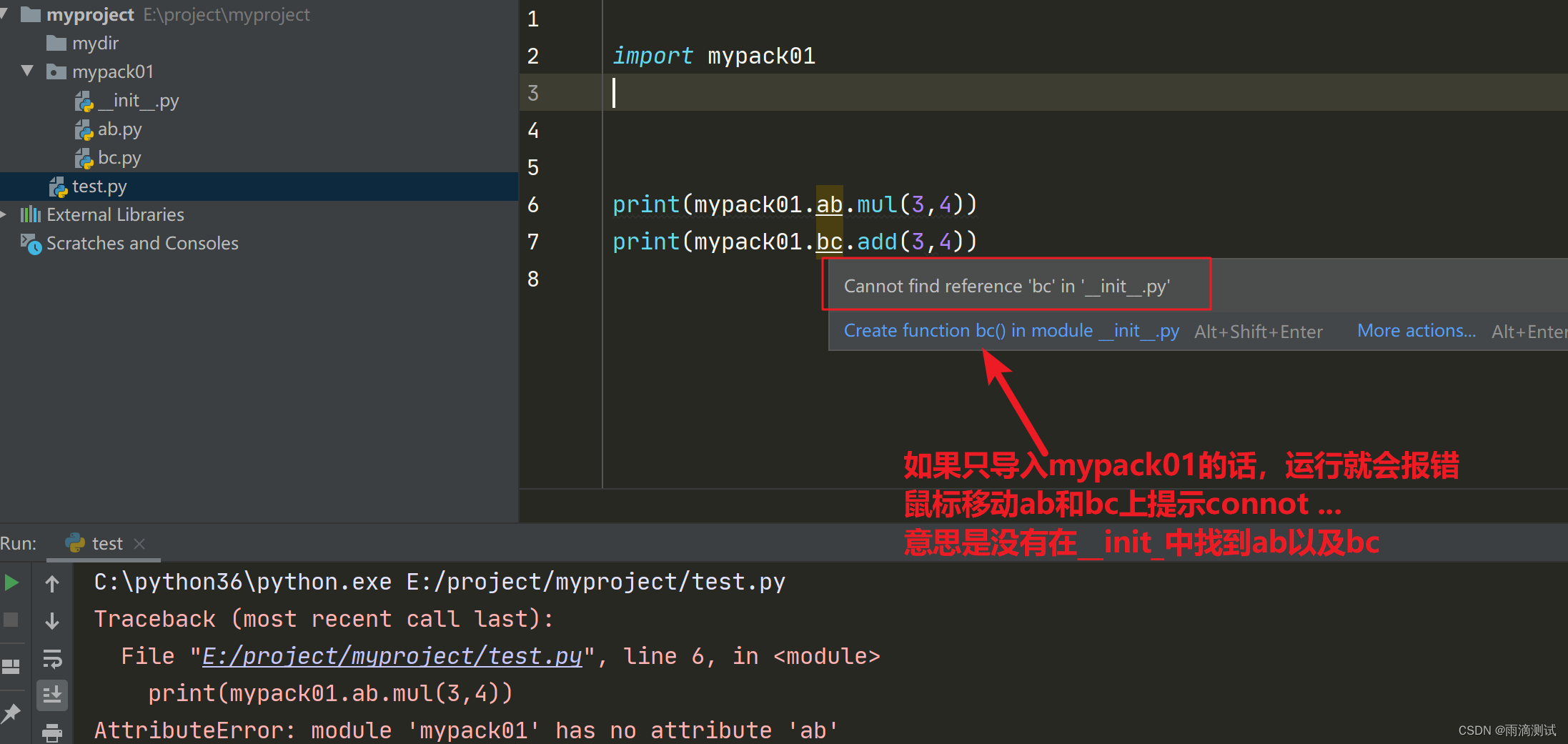Collapse the mypack01 folder arrow
Screen dimensions: 1568x744
27,71
